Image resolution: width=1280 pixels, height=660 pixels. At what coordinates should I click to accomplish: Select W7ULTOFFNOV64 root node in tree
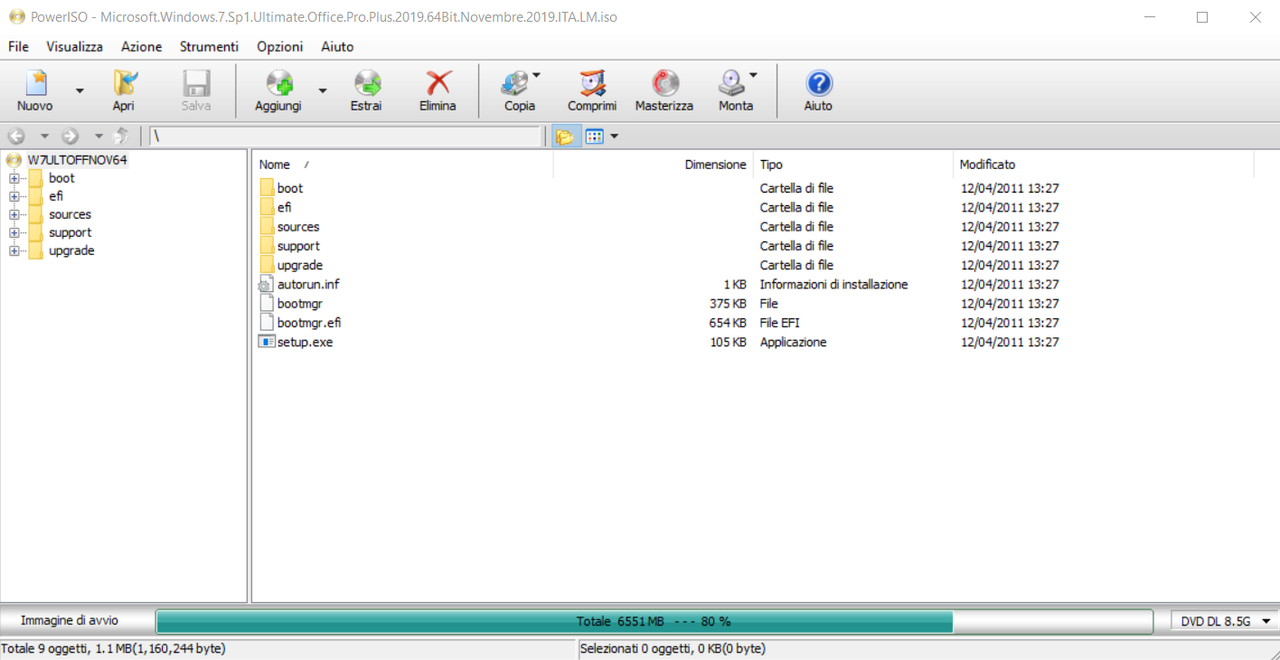click(x=77, y=160)
